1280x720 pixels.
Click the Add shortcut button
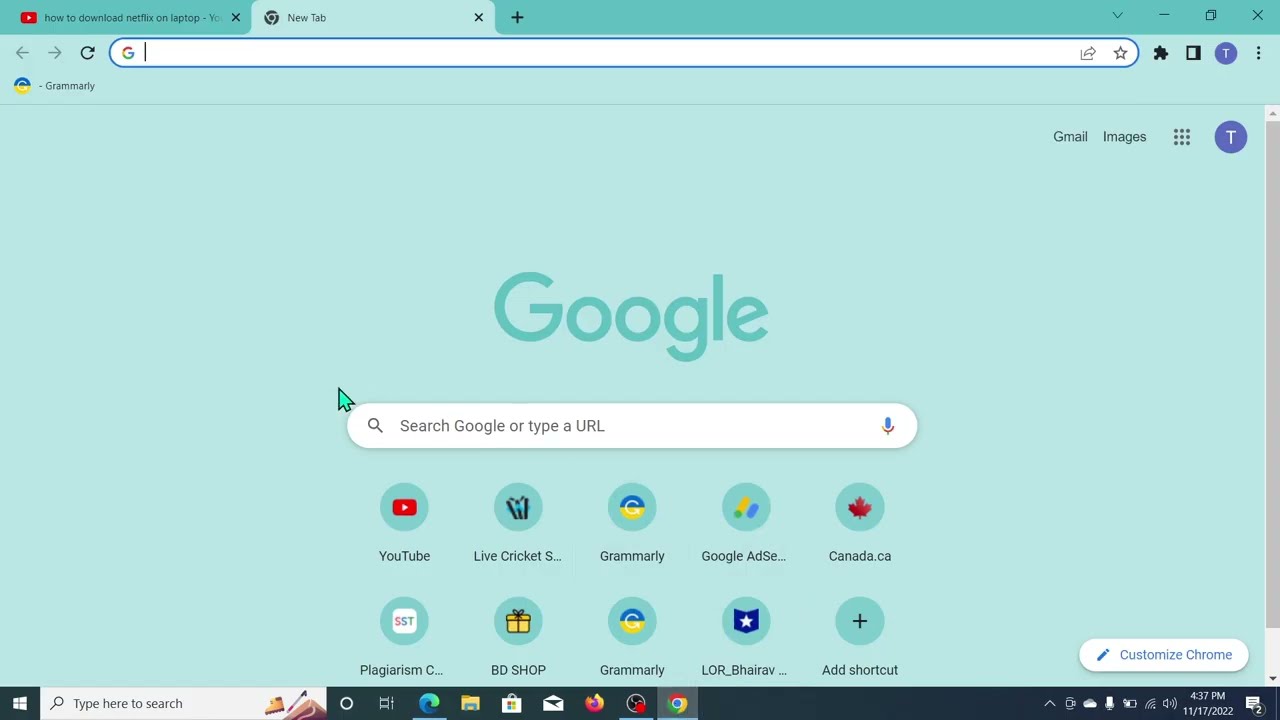pyautogui.click(x=859, y=638)
